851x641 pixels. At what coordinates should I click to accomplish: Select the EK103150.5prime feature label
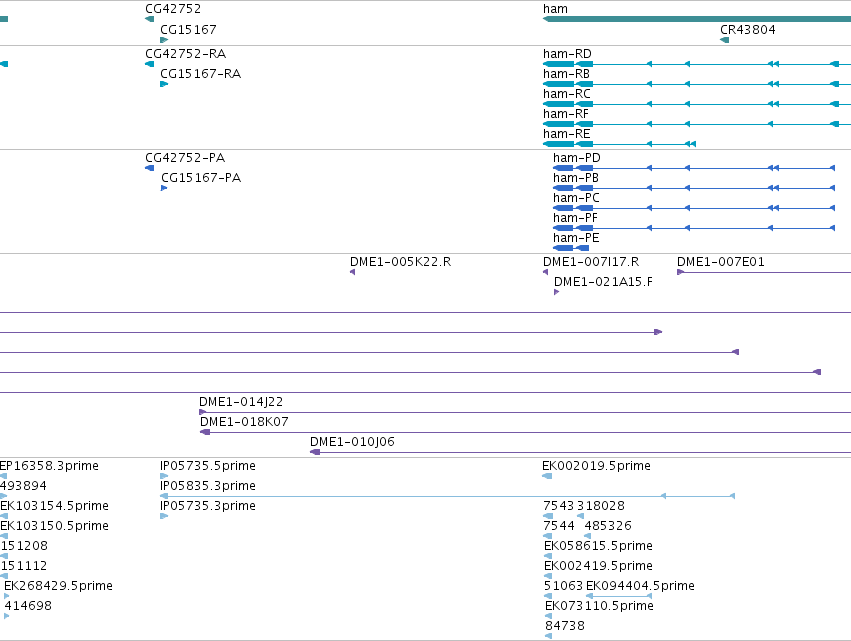point(55,526)
